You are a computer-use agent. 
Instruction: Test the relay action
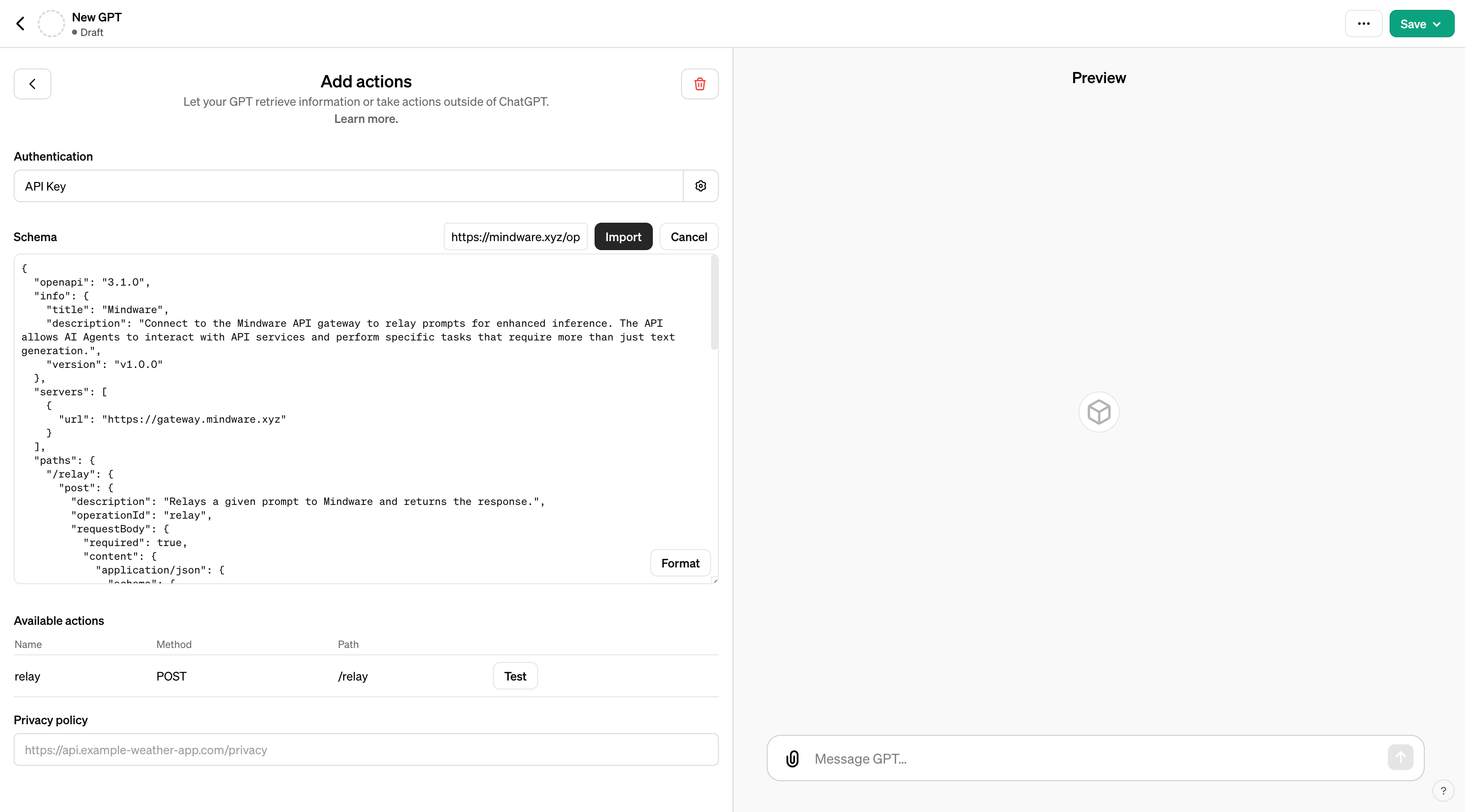pyautogui.click(x=515, y=676)
